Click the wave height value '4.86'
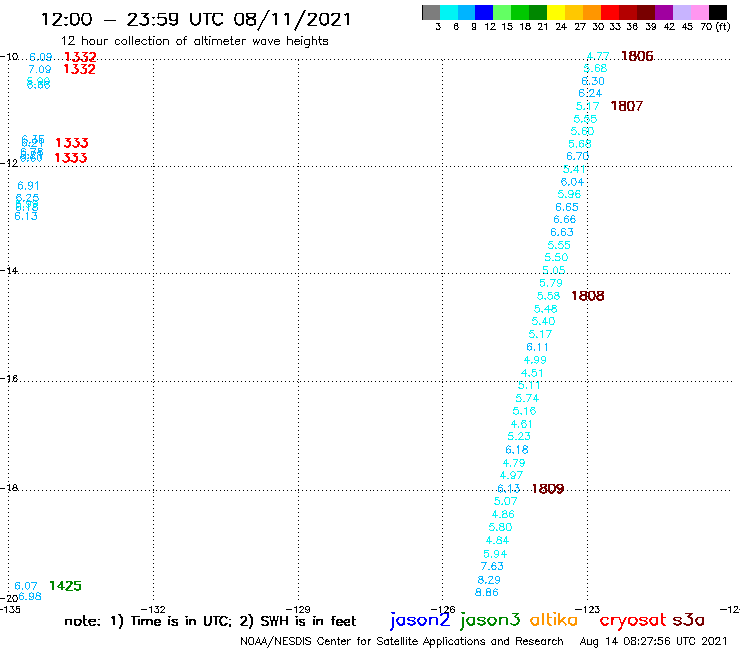This screenshot has width=740, height=650. pos(503,514)
